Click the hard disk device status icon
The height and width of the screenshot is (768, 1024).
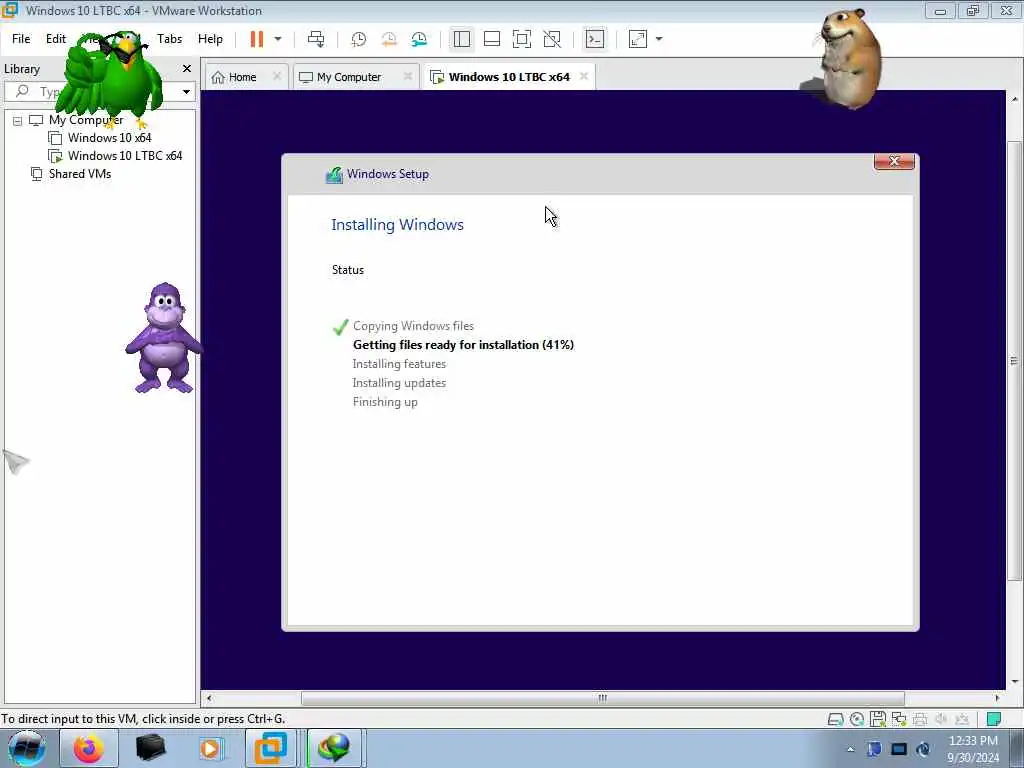point(835,720)
